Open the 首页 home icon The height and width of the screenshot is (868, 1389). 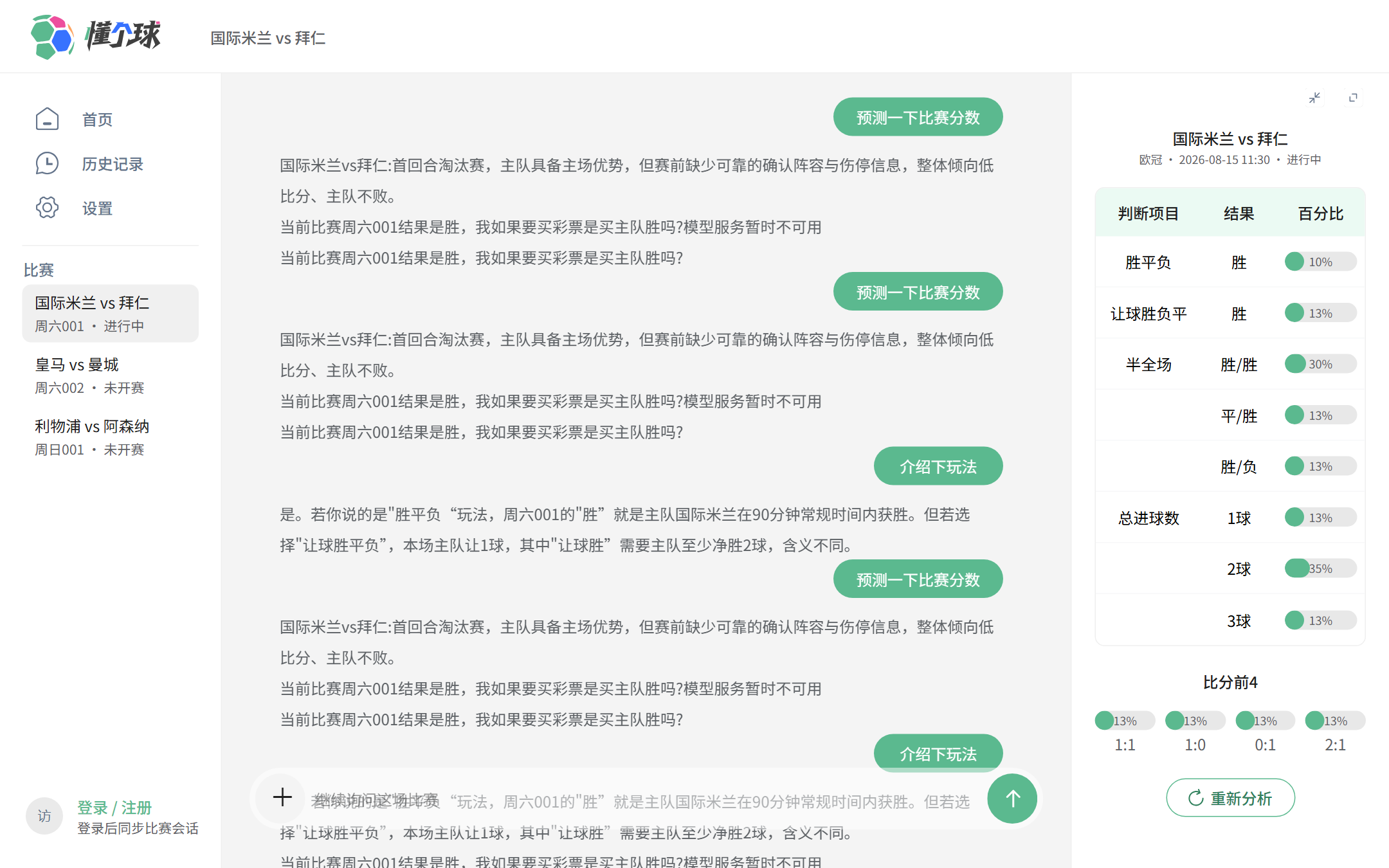click(47, 119)
